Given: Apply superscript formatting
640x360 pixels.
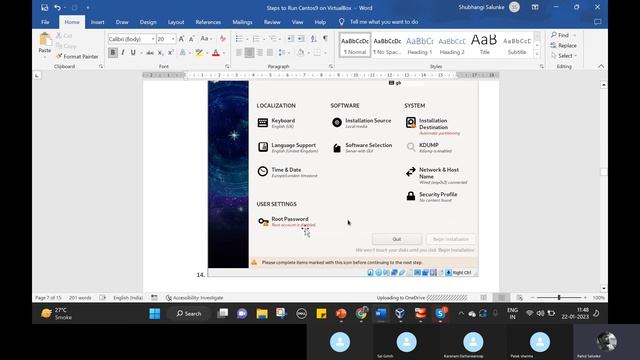Looking at the screenshot, I should coord(171,53).
